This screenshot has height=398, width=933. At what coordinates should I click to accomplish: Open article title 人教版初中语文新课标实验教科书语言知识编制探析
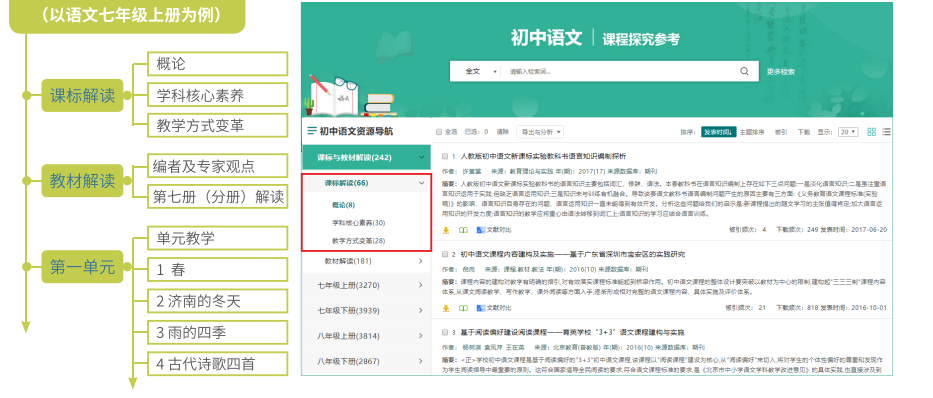tap(543, 157)
